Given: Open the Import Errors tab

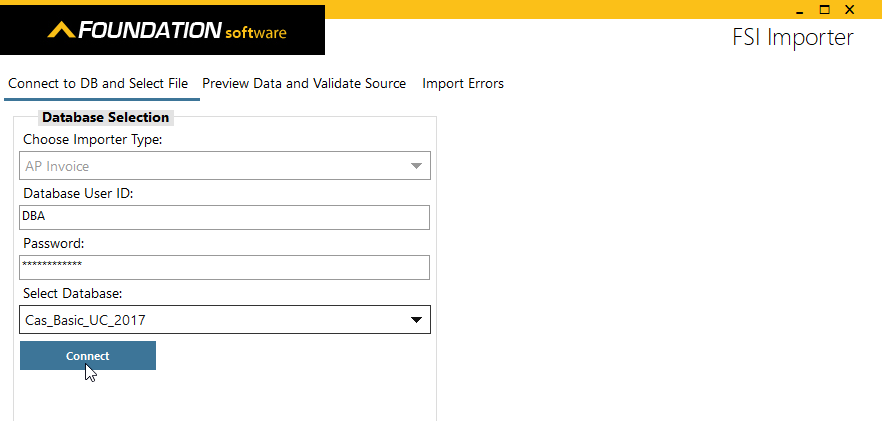Looking at the screenshot, I should [463, 83].
